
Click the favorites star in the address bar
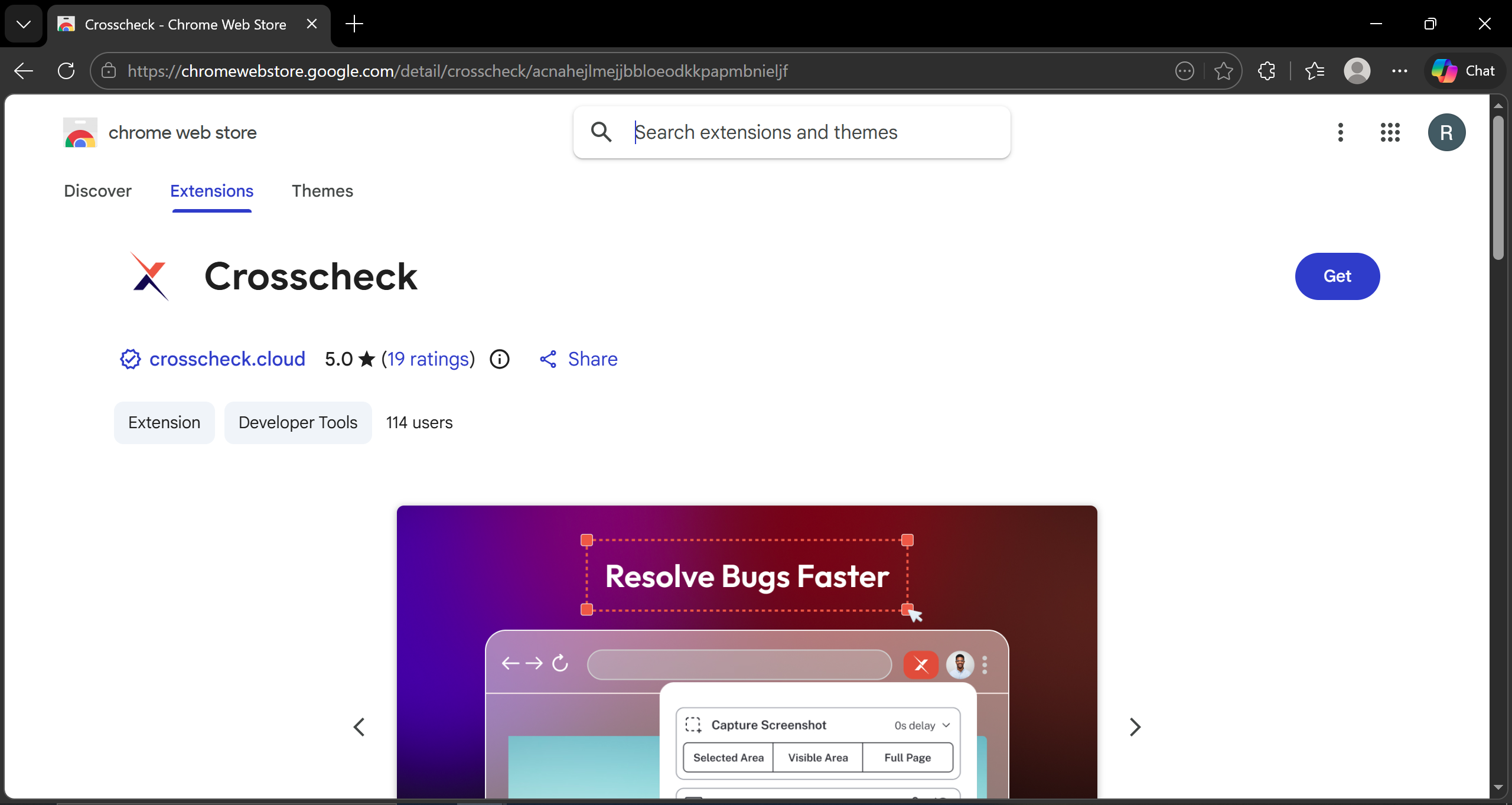click(1223, 71)
